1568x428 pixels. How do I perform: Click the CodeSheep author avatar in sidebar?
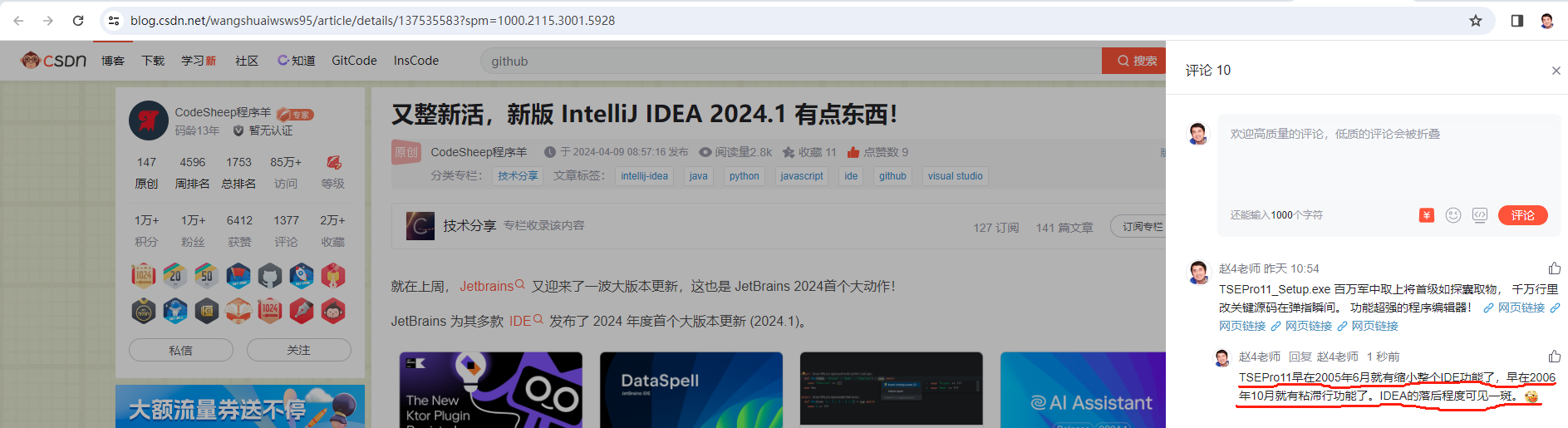pos(149,121)
